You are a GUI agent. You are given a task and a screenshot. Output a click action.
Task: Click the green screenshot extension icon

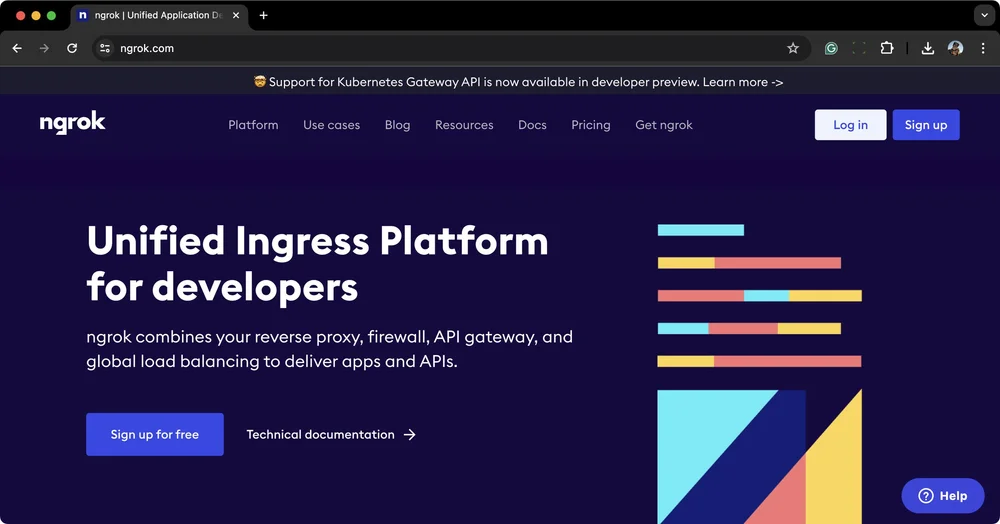pos(859,48)
